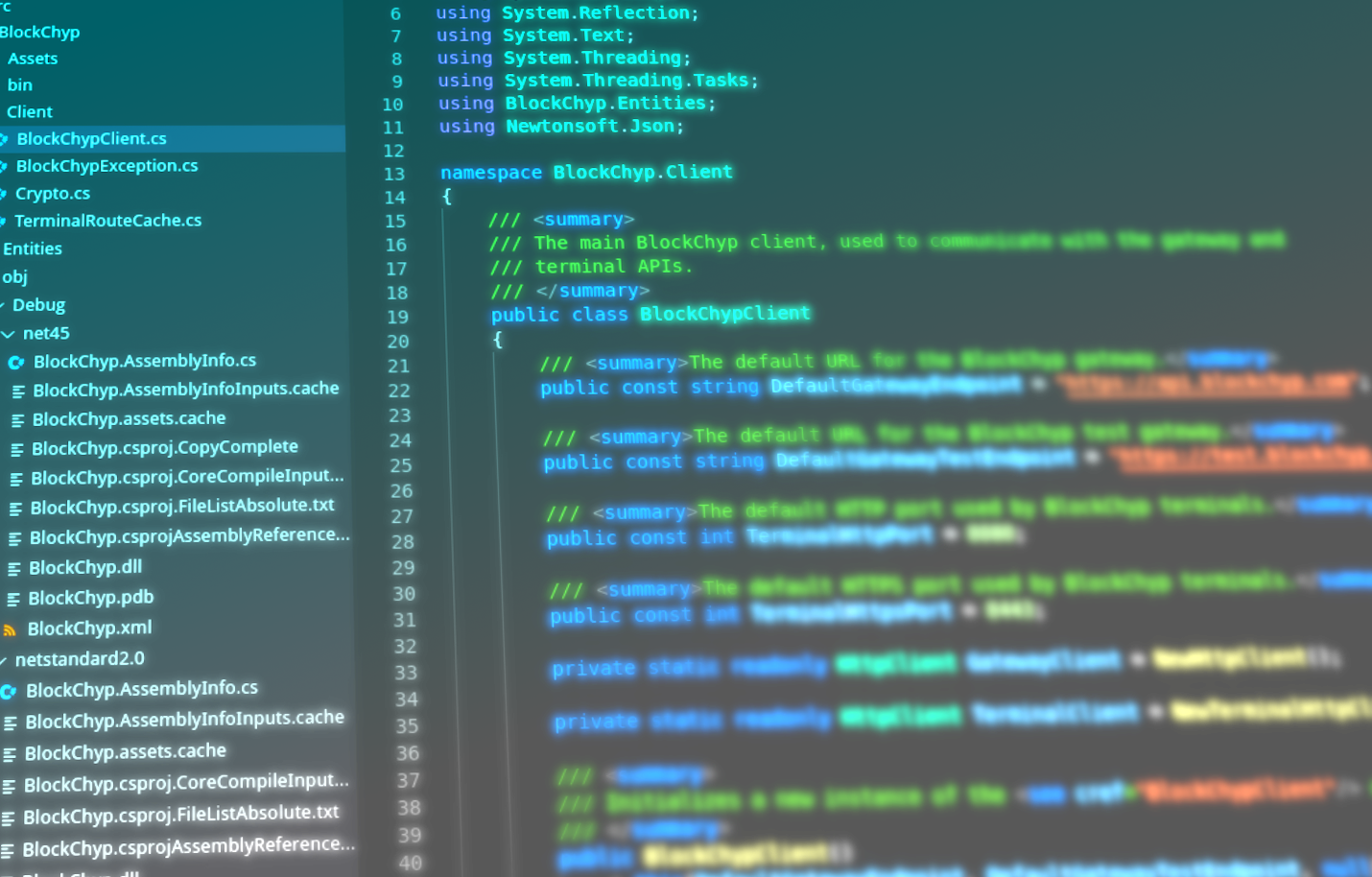This screenshot has height=877, width=1372.
Task: Click on System.Text in line 7
Action: (x=563, y=36)
